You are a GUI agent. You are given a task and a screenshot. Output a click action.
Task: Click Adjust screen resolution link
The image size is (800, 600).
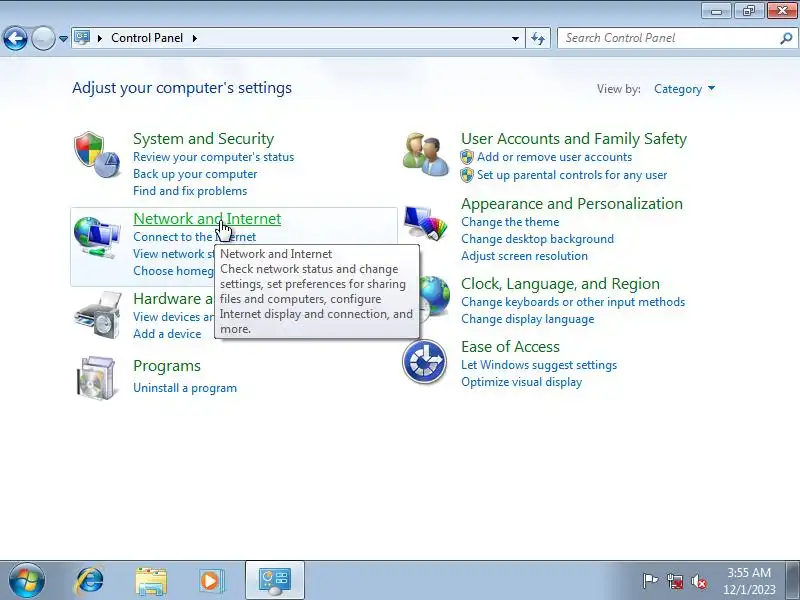point(524,256)
